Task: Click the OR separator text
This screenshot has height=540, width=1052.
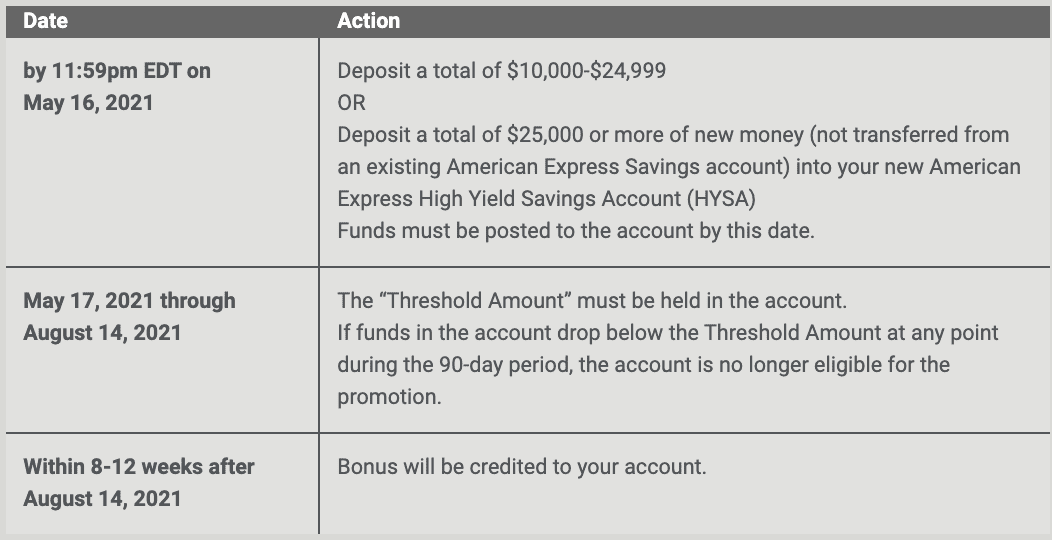Action: 351,103
